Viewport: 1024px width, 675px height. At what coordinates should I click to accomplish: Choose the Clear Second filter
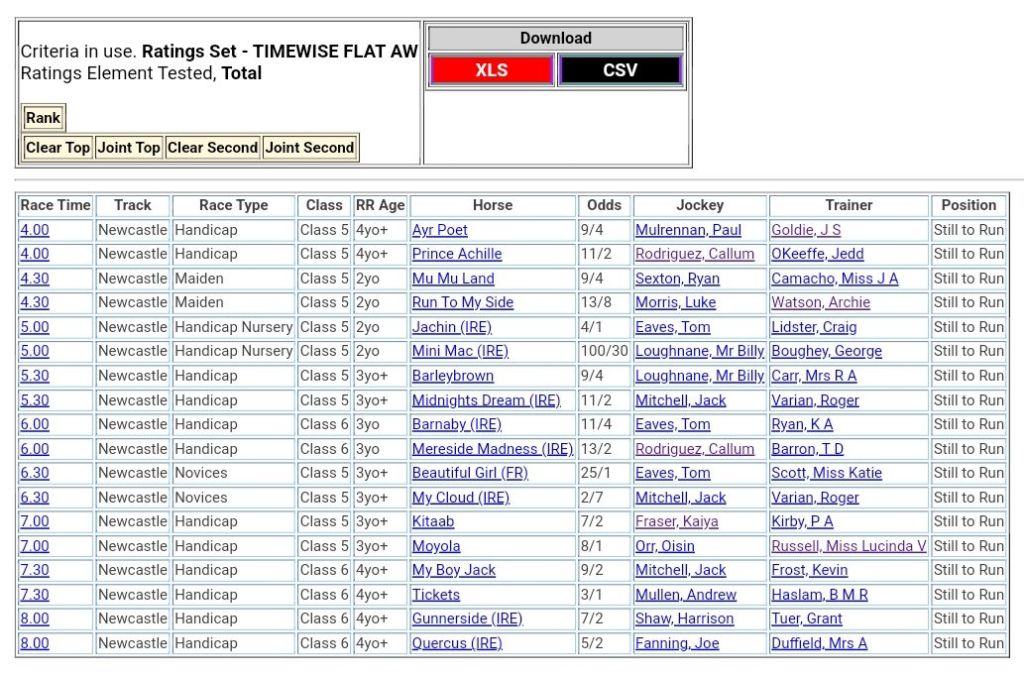[x=212, y=147]
